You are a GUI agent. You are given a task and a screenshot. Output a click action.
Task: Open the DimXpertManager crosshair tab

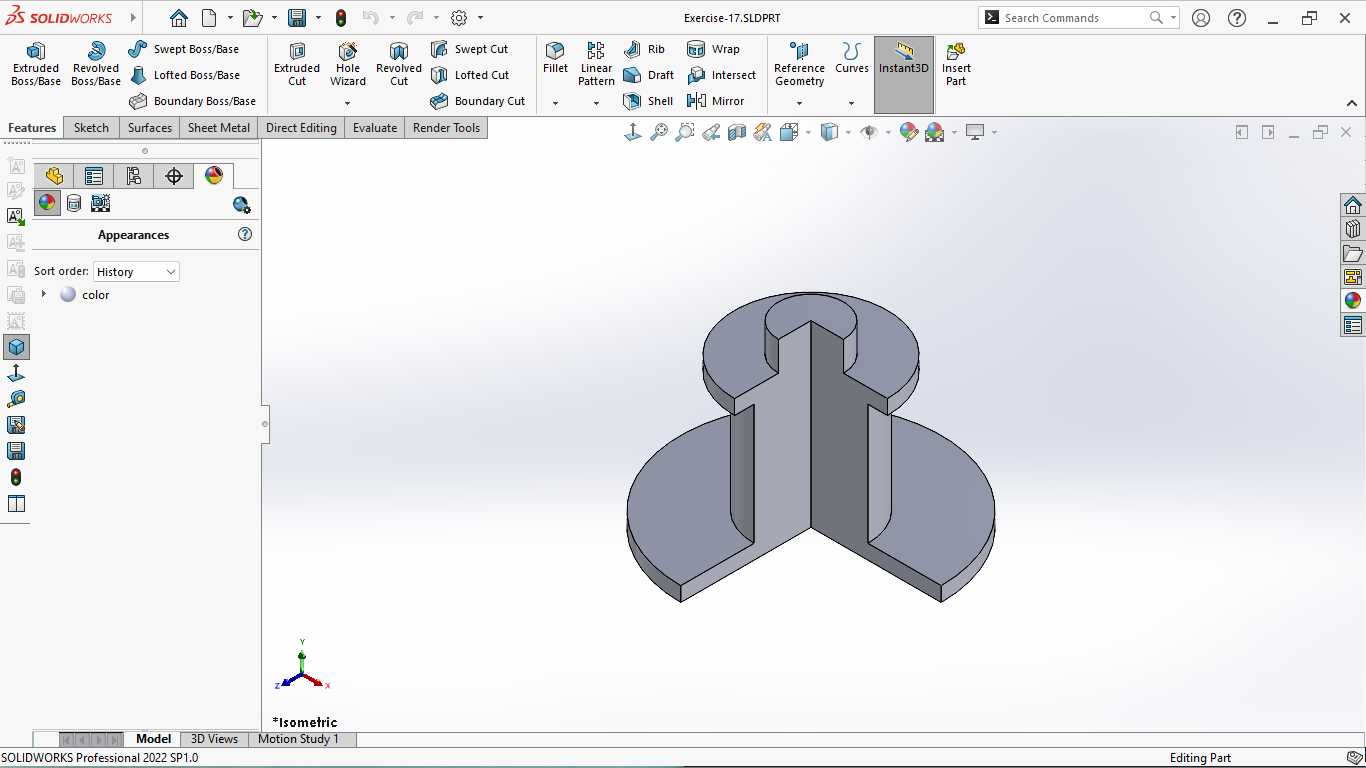tap(174, 176)
